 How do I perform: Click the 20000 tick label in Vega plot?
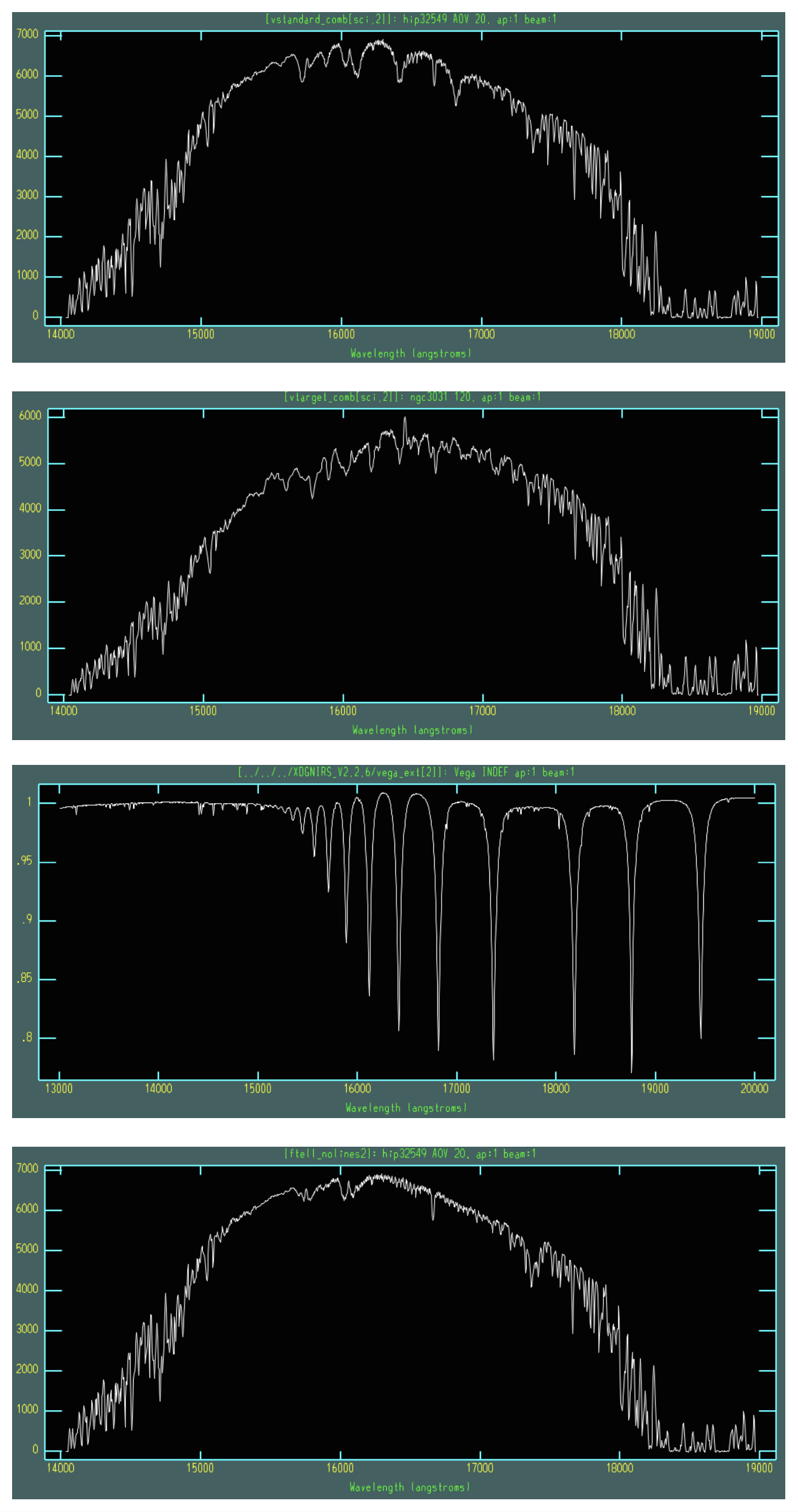point(755,1089)
